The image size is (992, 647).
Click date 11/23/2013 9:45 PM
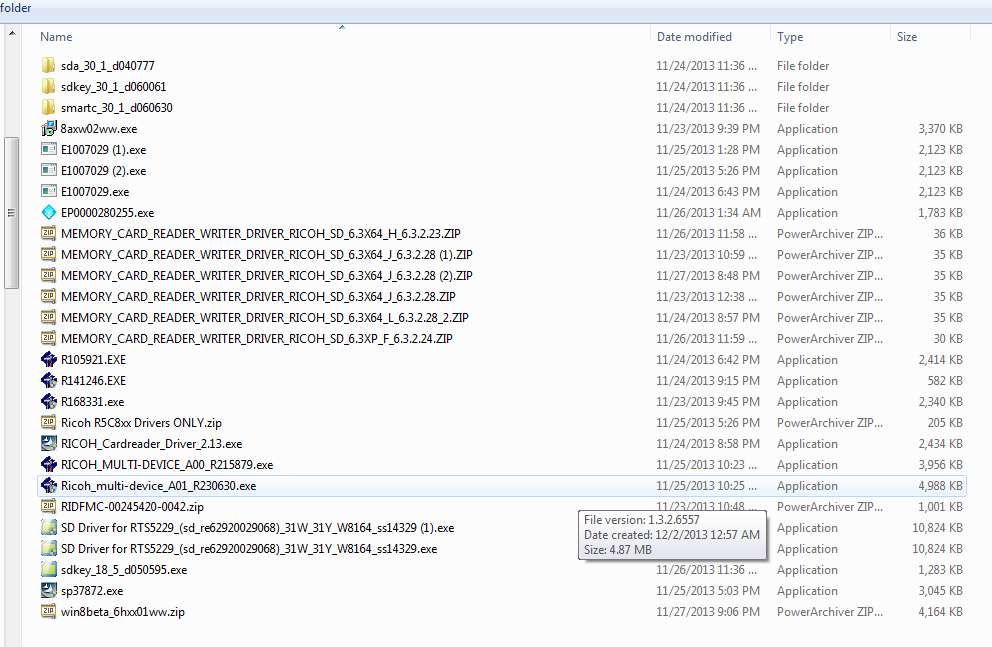coord(708,401)
